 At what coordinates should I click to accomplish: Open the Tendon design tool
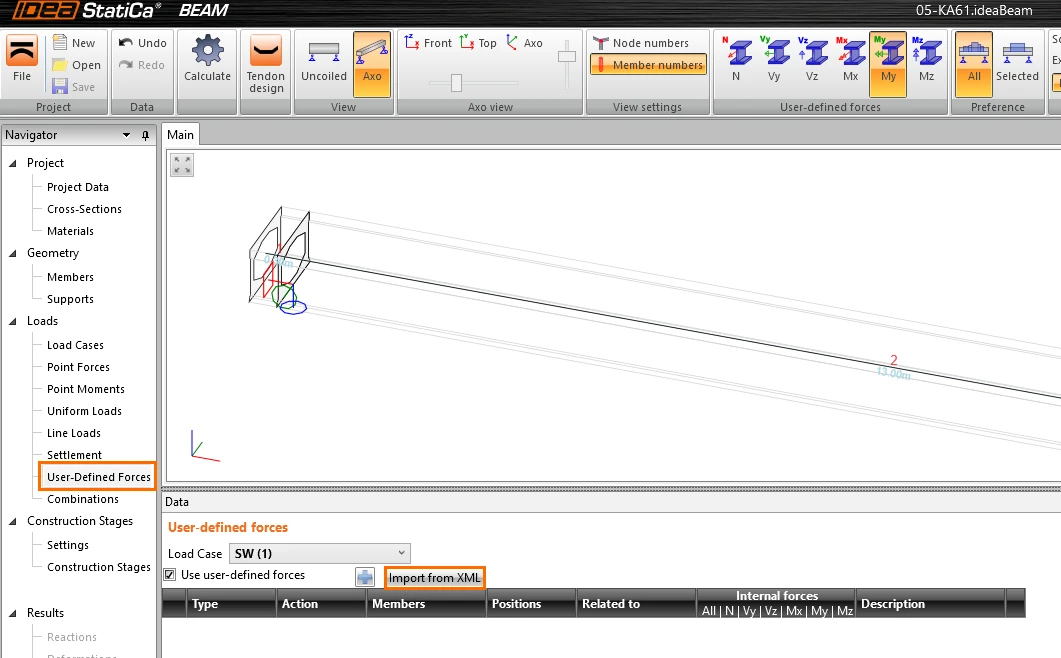[x=265, y=64]
